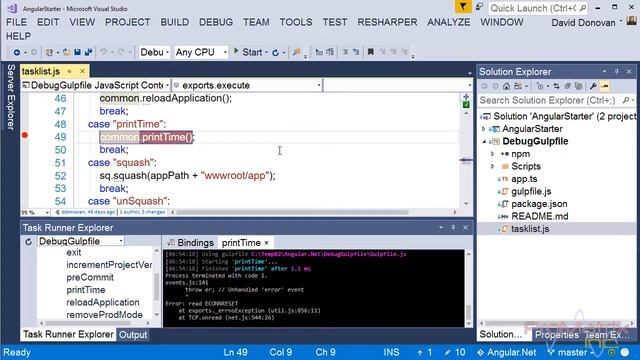The height and width of the screenshot is (360, 640).
Task: Pin the Solution Explorer panel
Action: tap(617, 71)
